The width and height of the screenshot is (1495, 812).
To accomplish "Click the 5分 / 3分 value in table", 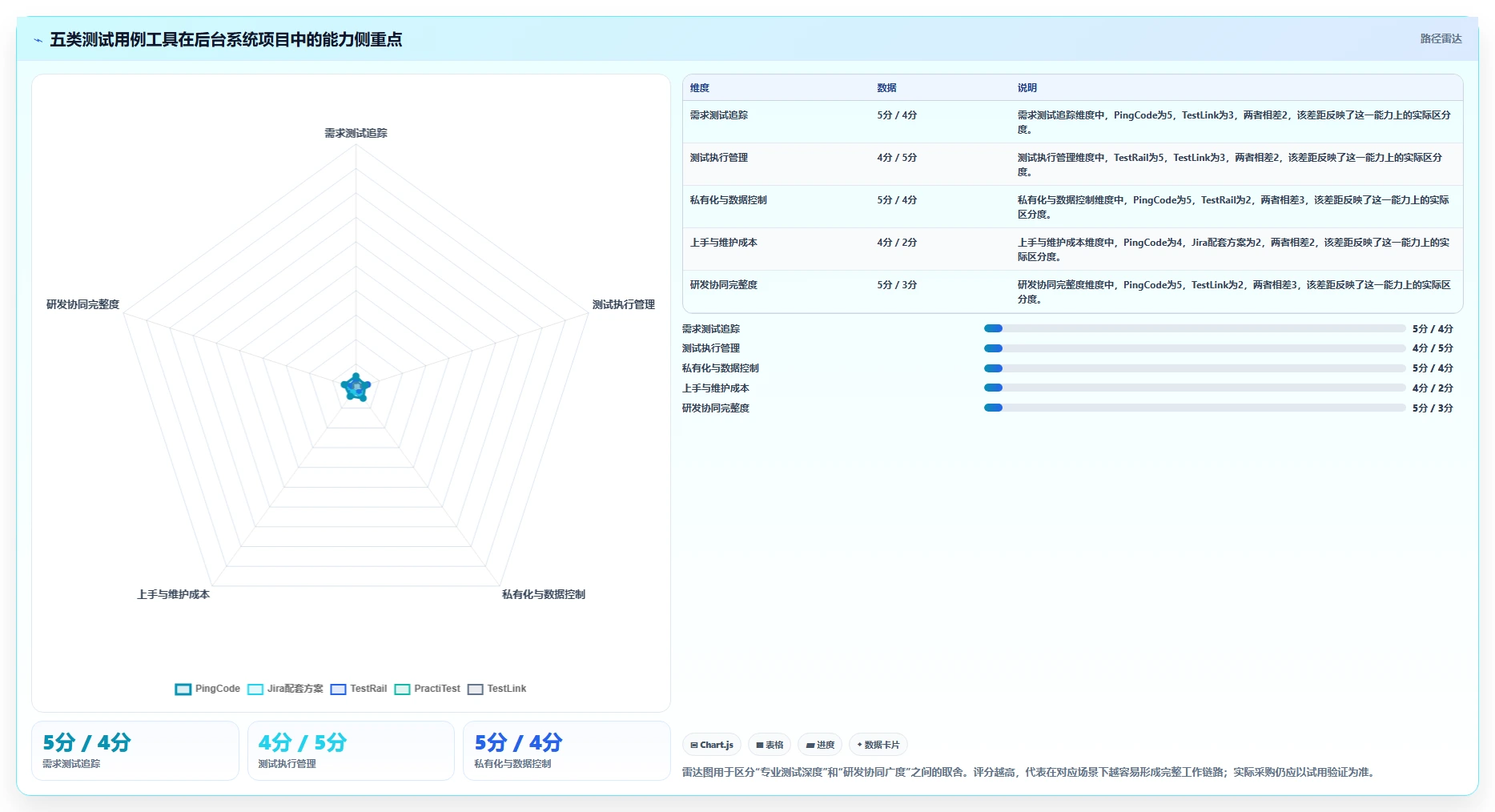I will point(897,285).
